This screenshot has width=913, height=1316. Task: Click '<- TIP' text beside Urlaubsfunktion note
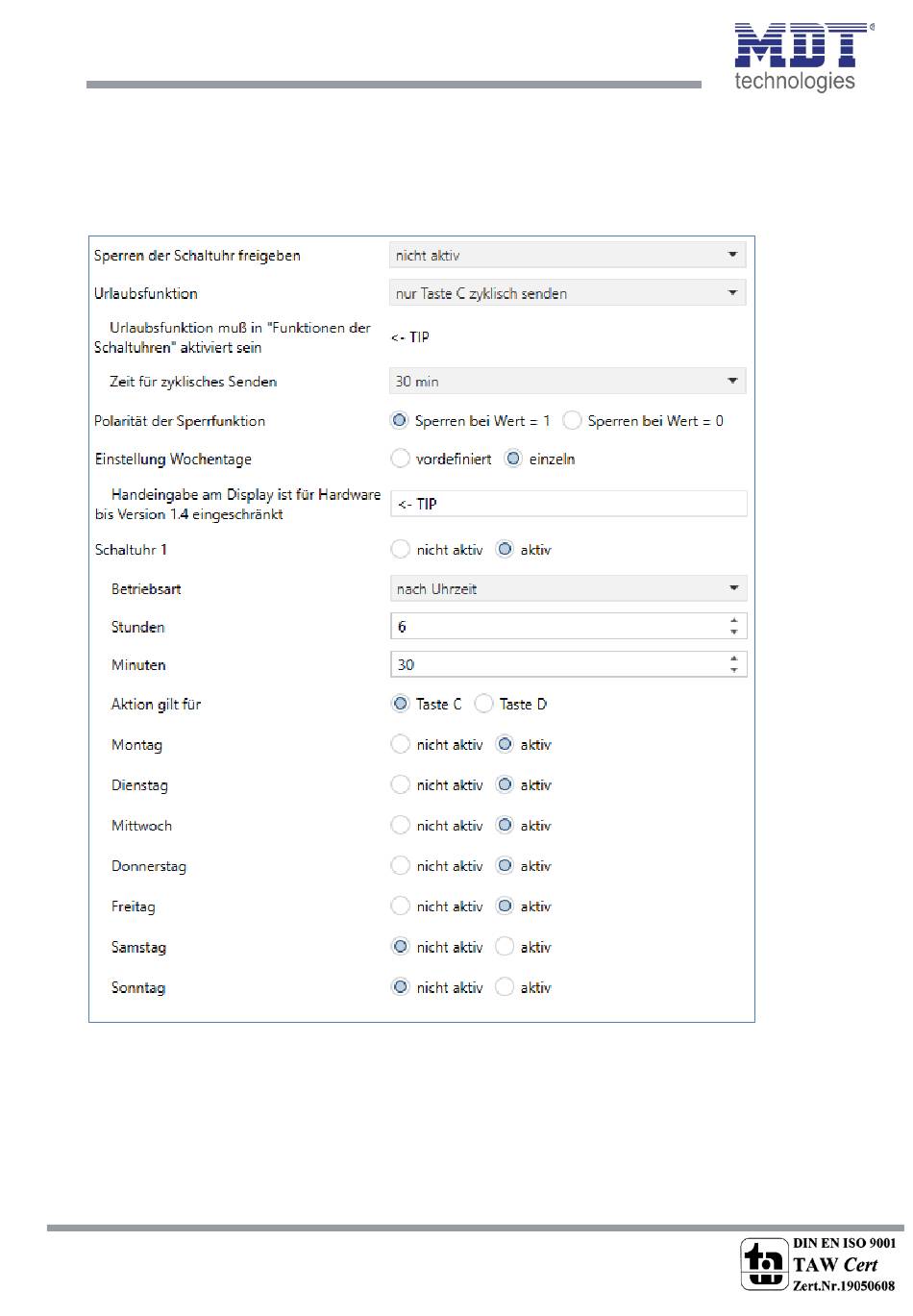(x=410, y=337)
